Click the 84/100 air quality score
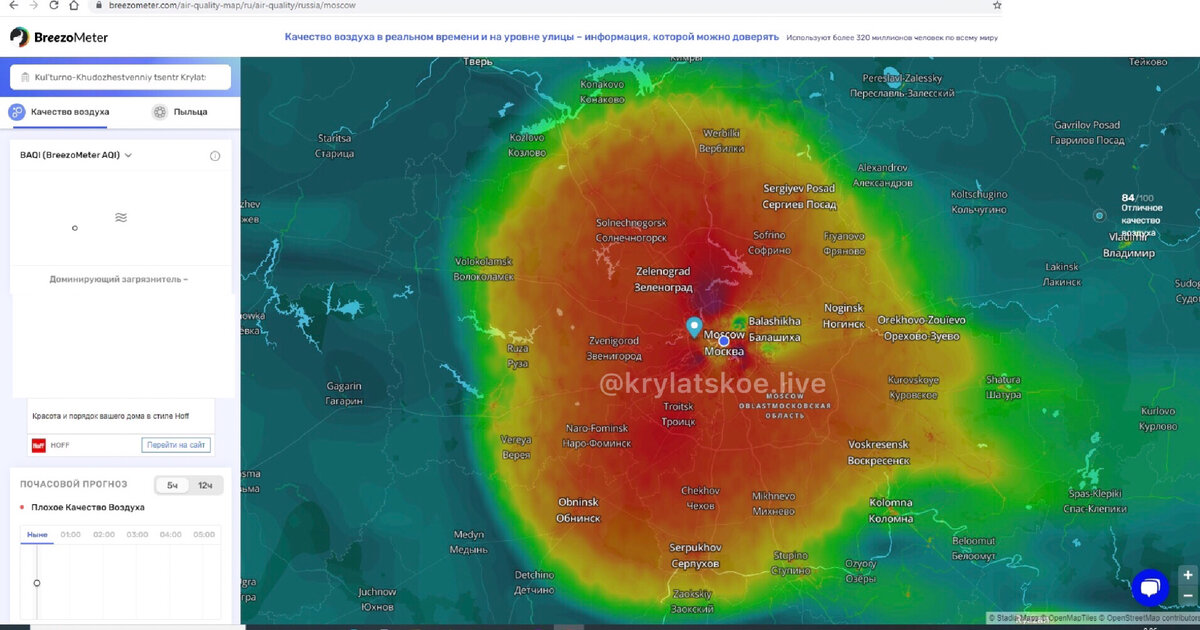Viewport: 1200px width, 630px height. click(x=1137, y=198)
